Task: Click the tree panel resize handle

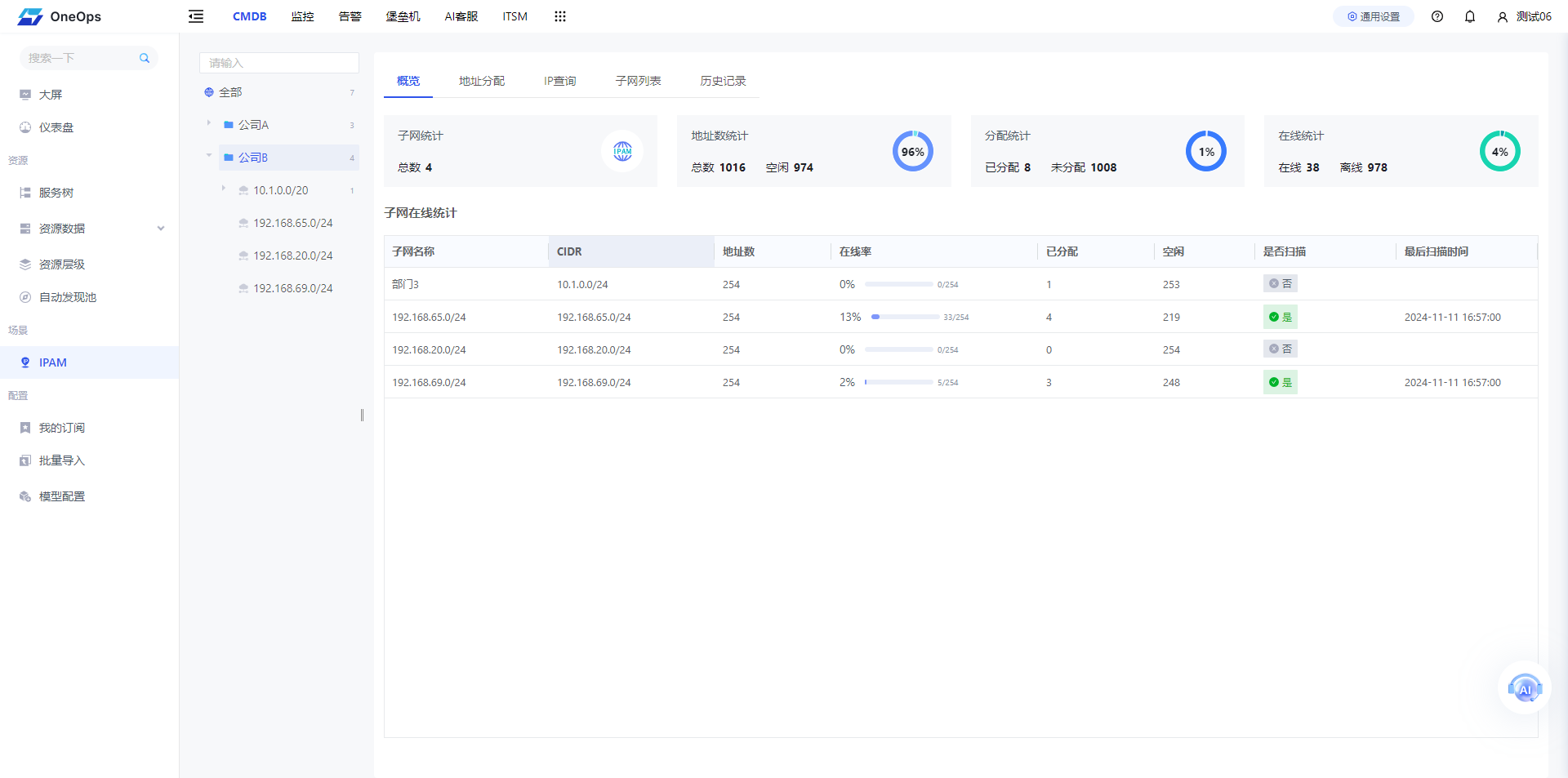Action: point(362,415)
